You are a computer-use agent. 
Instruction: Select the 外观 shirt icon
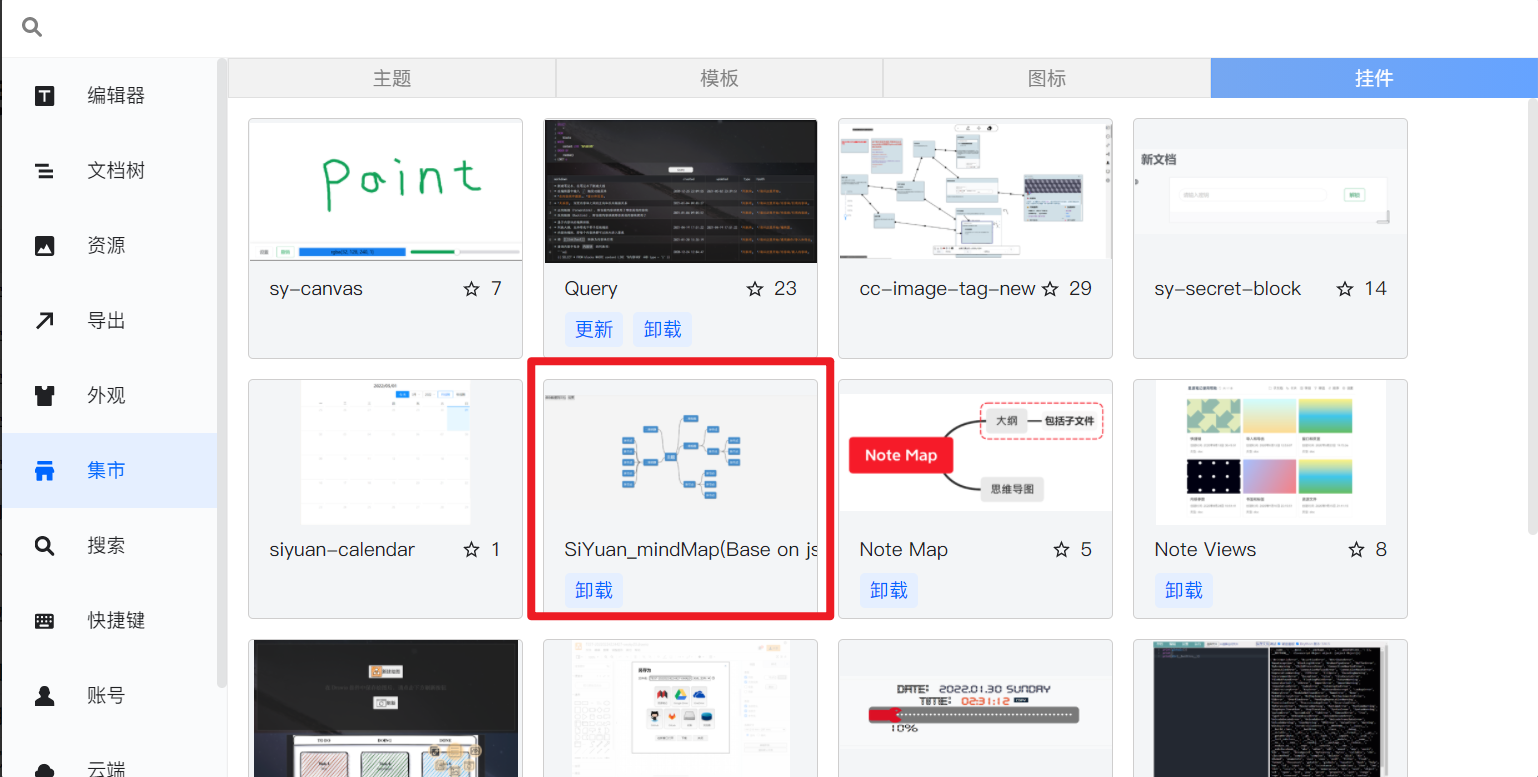point(45,396)
